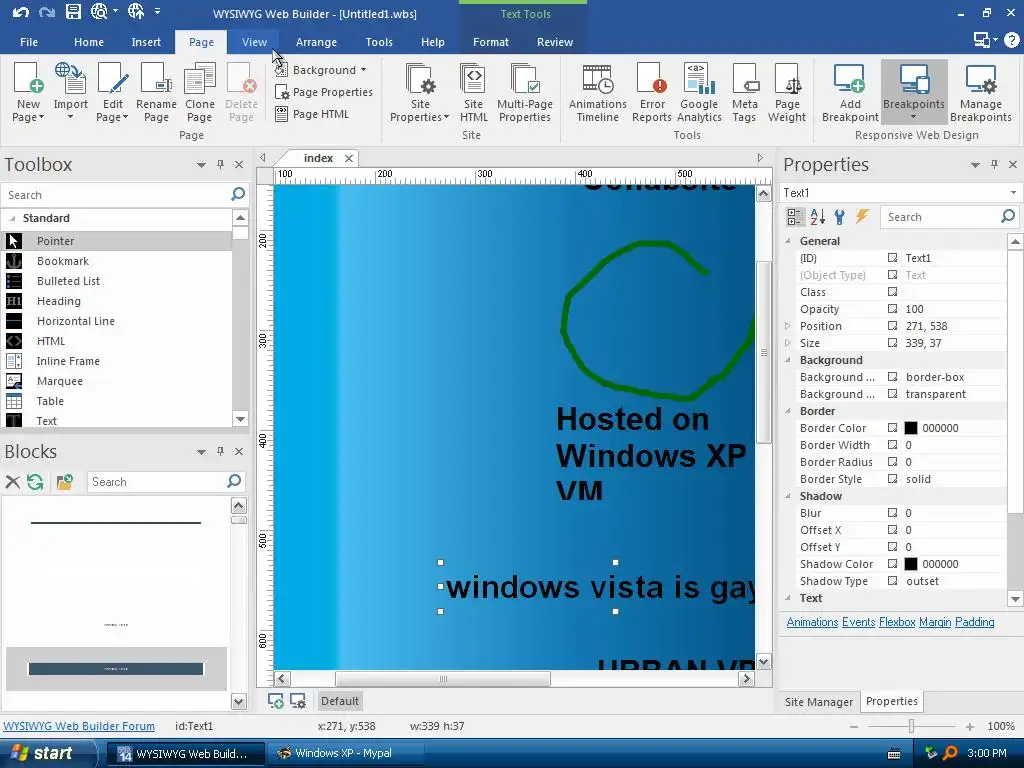Viewport: 1024px width, 768px height.
Task: Click the lightning Events icon in Properties
Action: pos(862,217)
